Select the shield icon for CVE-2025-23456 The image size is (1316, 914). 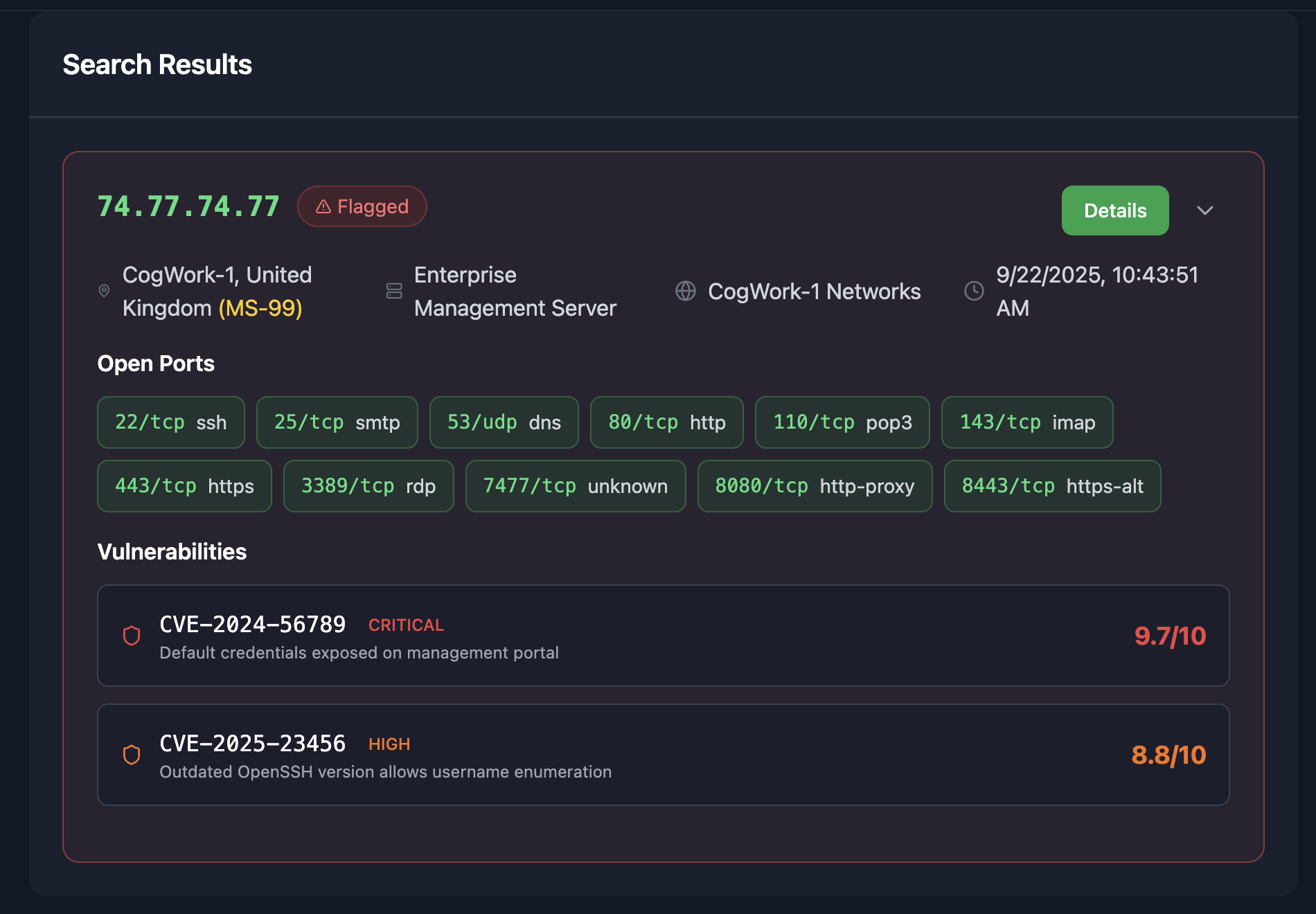(132, 755)
